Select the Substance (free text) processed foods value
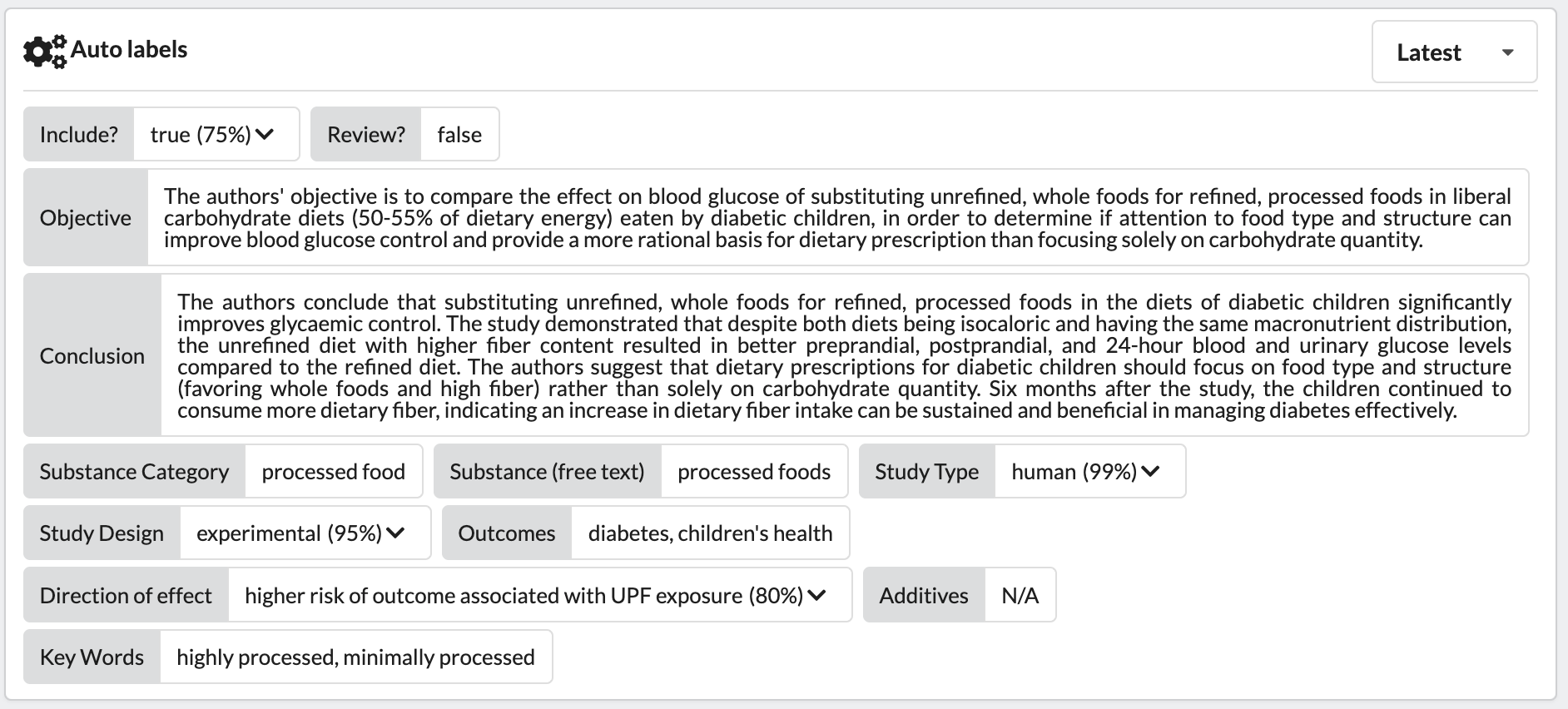 (x=754, y=472)
